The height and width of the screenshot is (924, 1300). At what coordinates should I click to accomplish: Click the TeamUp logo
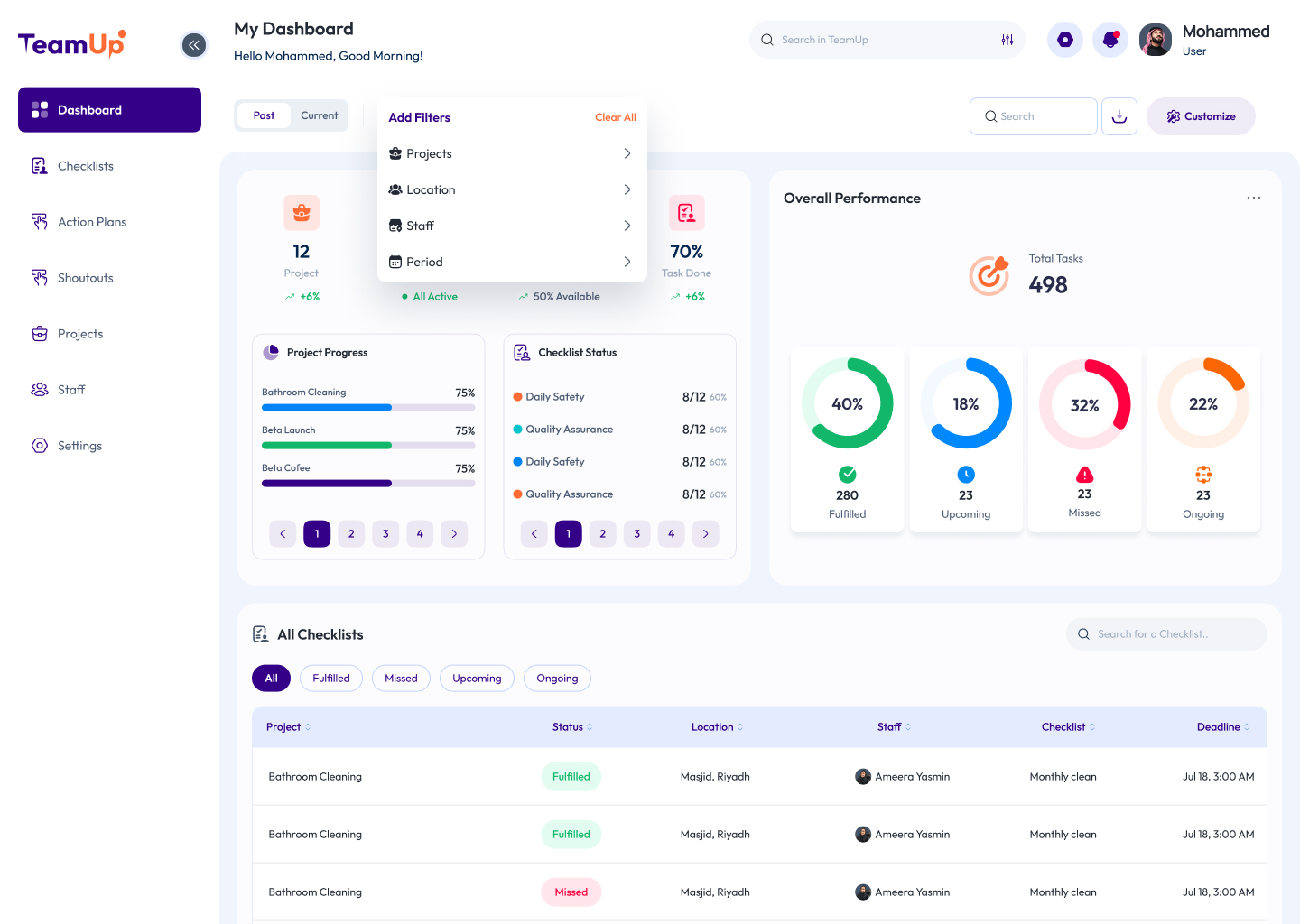71,43
